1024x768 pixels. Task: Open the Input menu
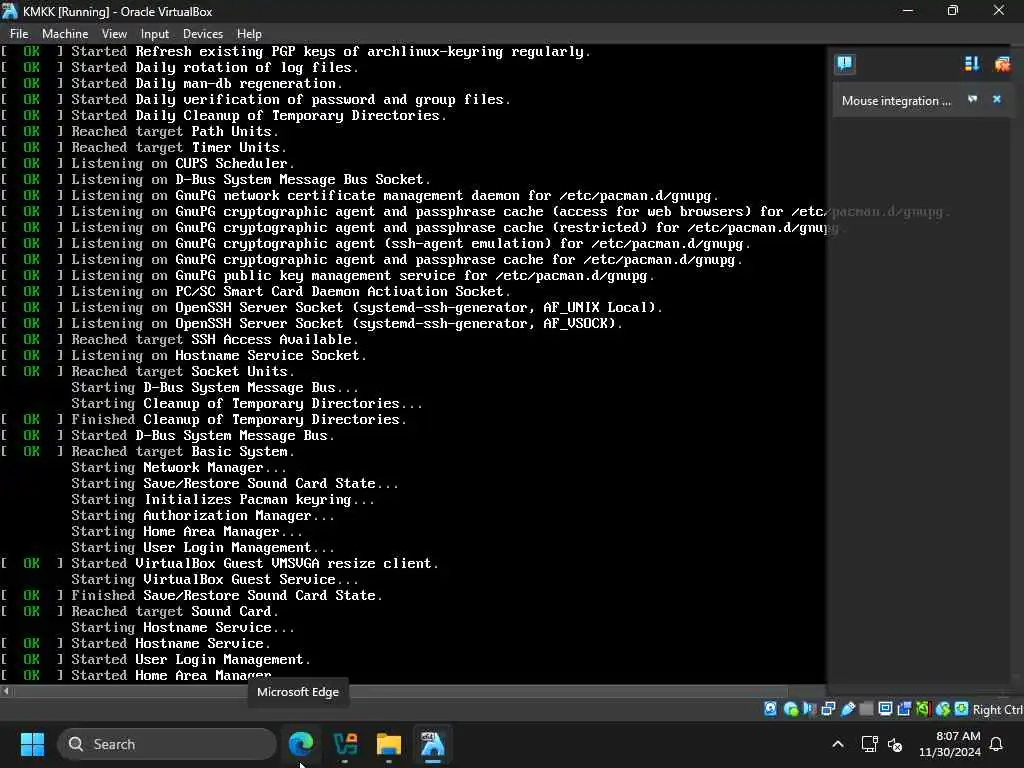point(155,33)
